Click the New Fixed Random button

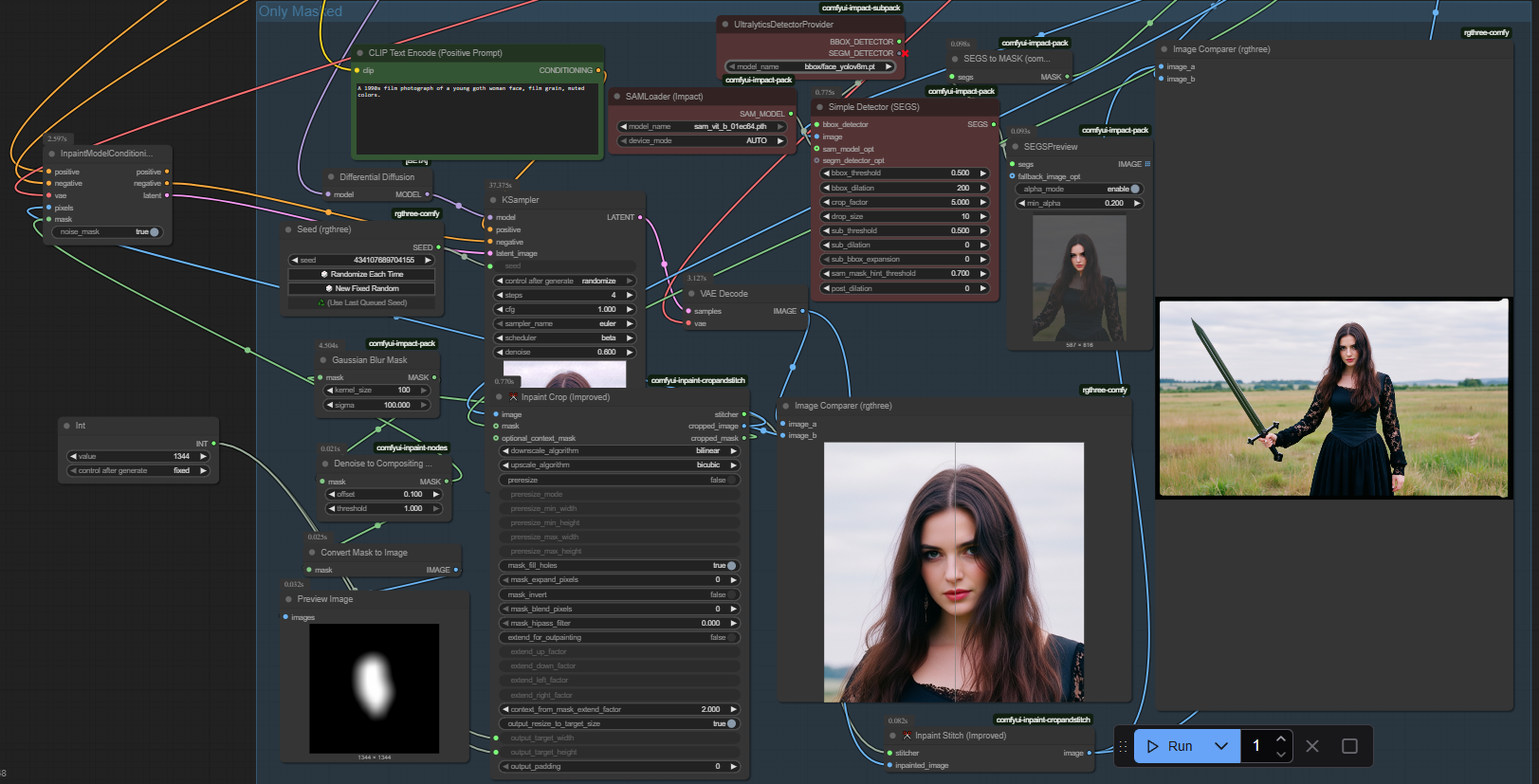[x=361, y=288]
